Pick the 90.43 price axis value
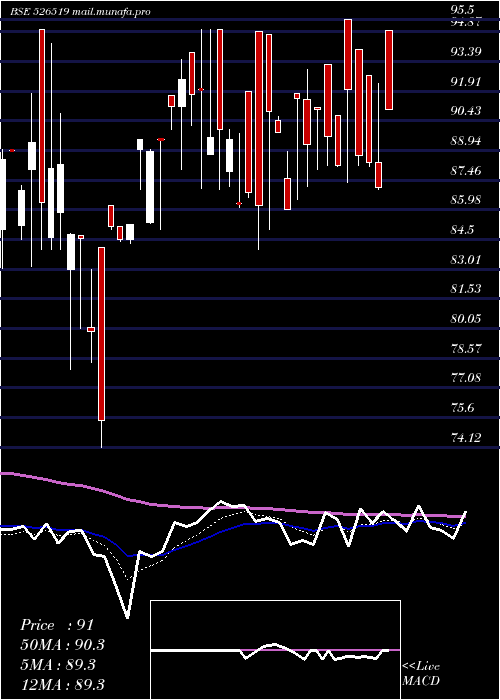Viewport: 500px width, 700px height. coord(466,111)
